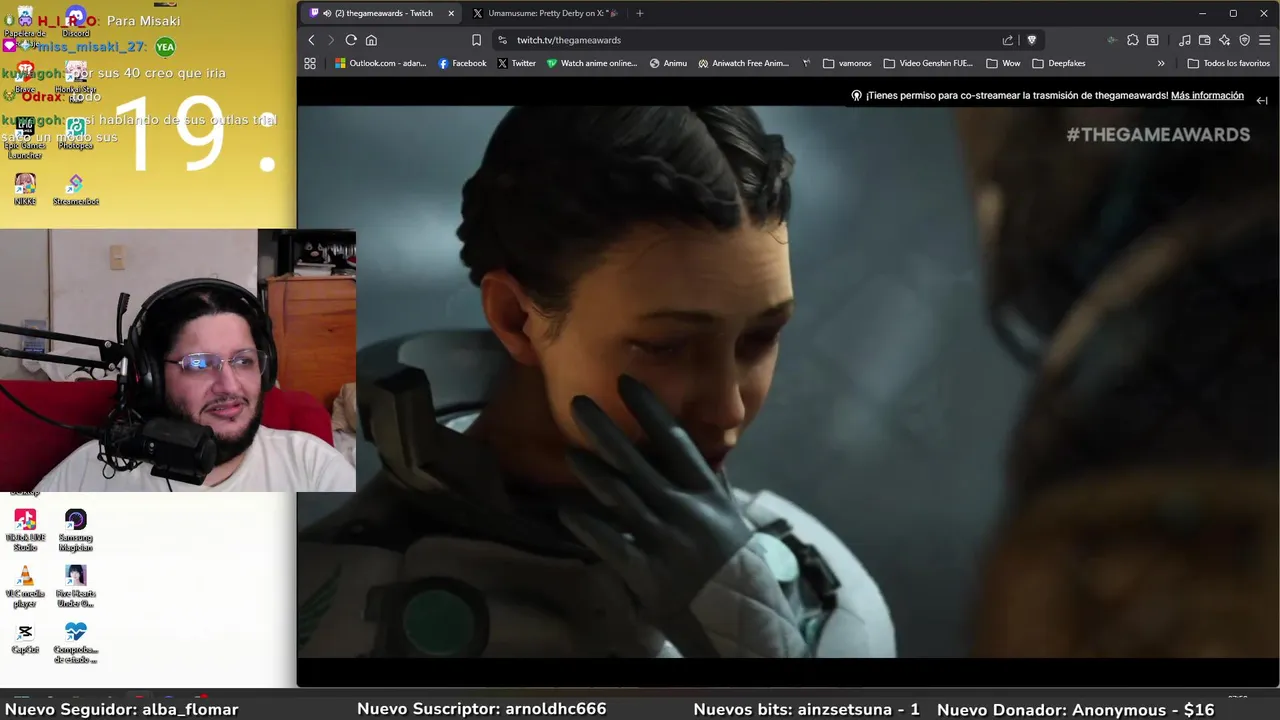The height and width of the screenshot is (720, 1280).
Task: Open the Aniwatch Free Anime bookmark
Action: click(x=744, y=63)
